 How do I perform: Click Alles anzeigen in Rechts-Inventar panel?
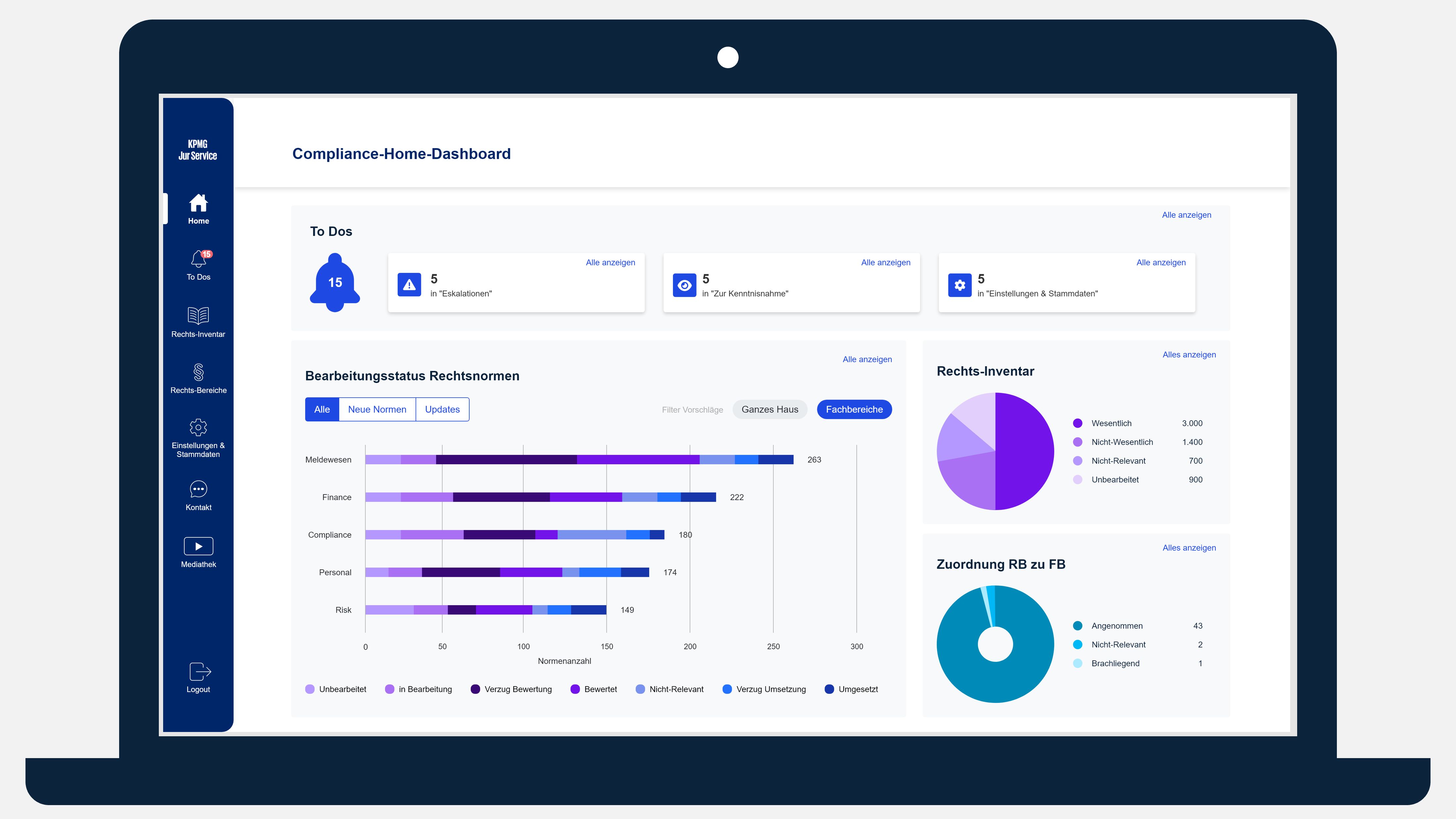(x=1189, y=354)
